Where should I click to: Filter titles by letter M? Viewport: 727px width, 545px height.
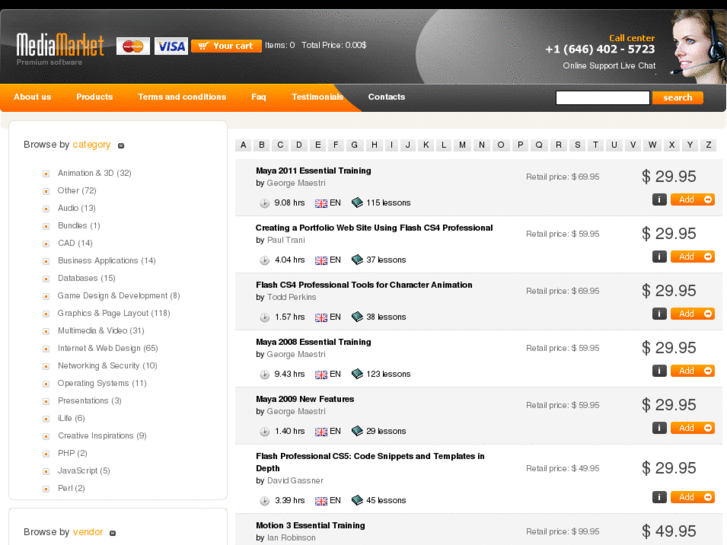[462, 145]
